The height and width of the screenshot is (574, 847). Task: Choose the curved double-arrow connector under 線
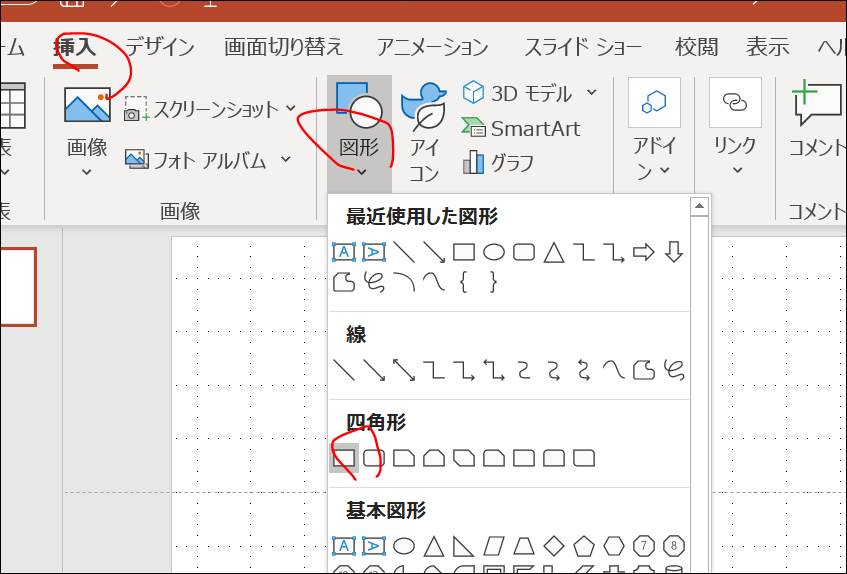(584, 370)
